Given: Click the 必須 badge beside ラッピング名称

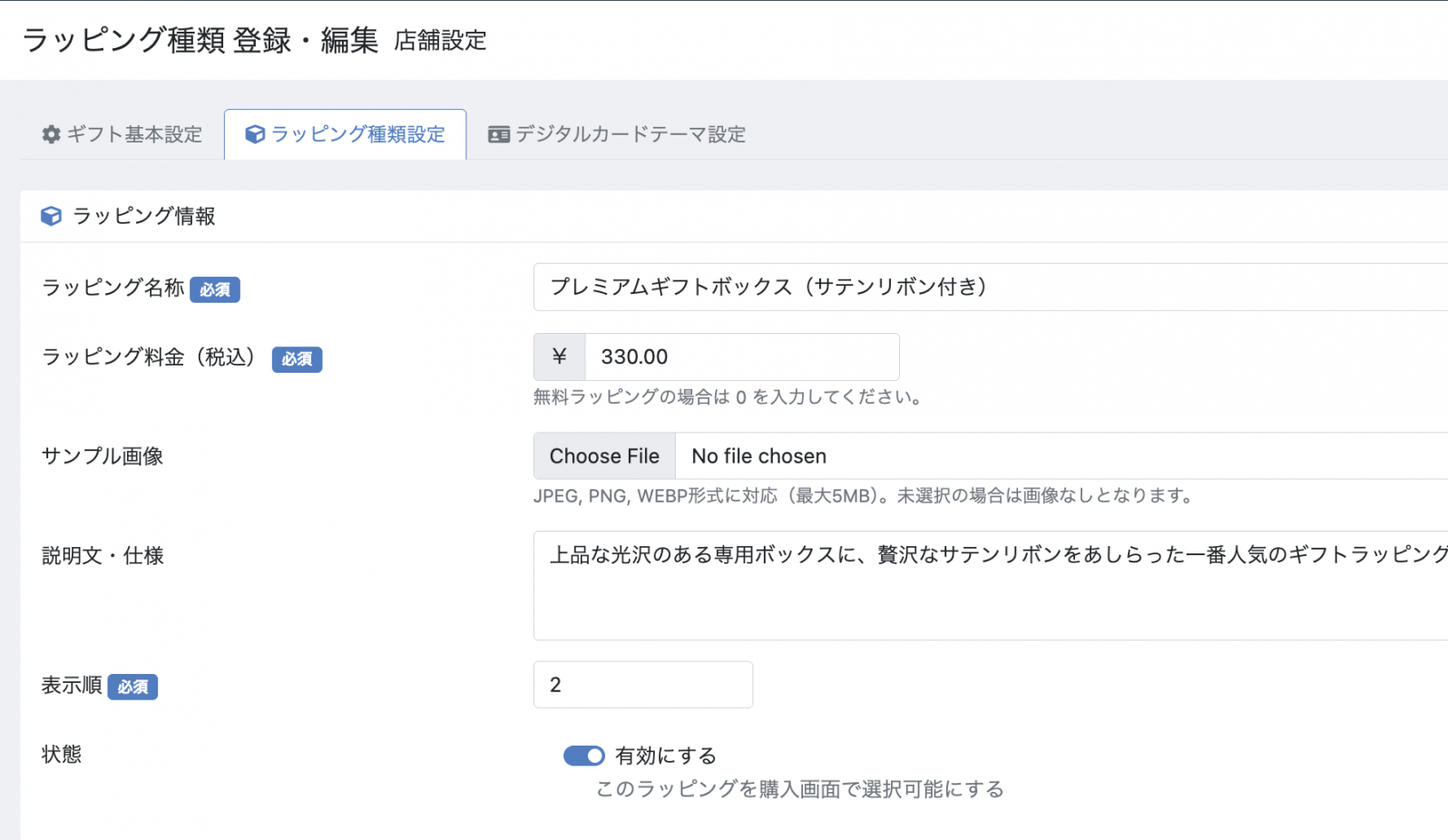Looking at the screenshot, I should 215,289.
